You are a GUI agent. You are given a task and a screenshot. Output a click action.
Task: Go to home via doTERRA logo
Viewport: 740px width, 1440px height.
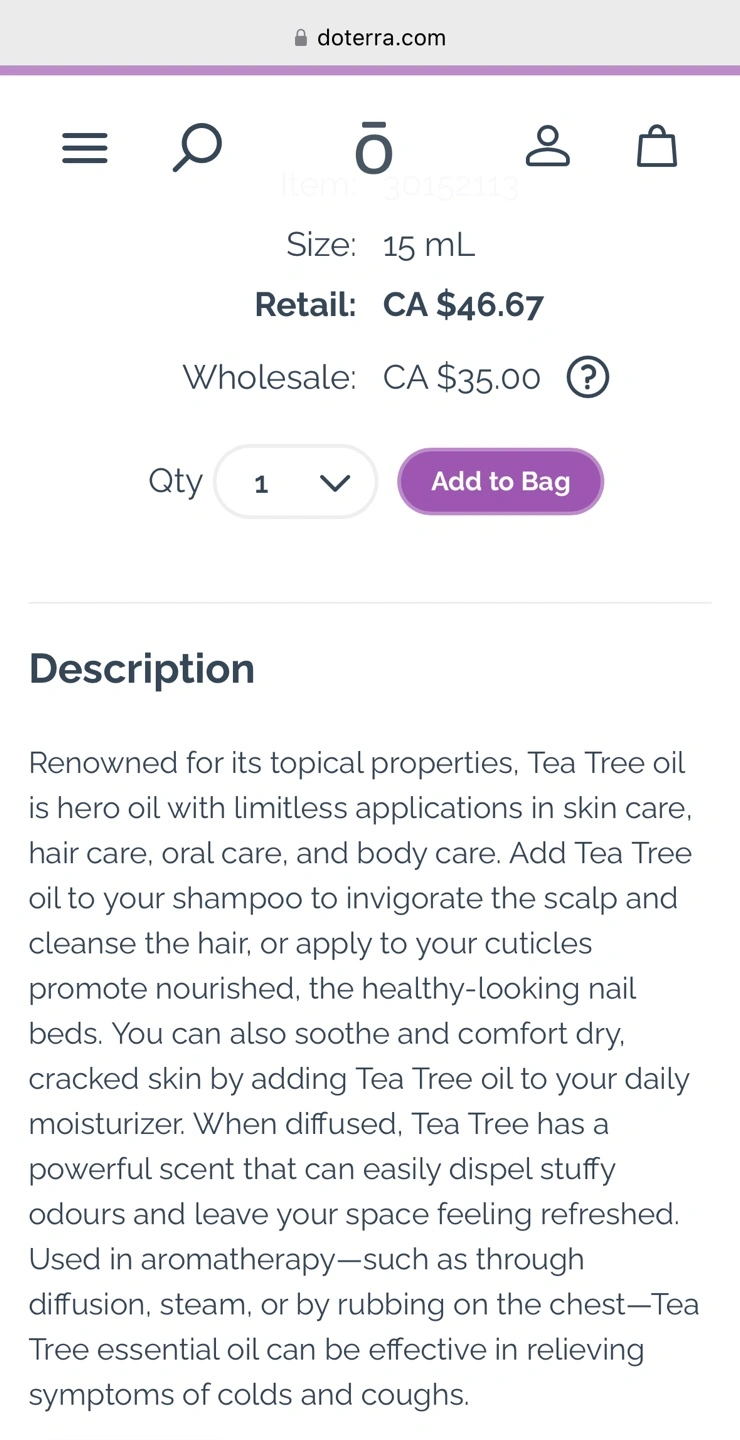click(373, 149)
